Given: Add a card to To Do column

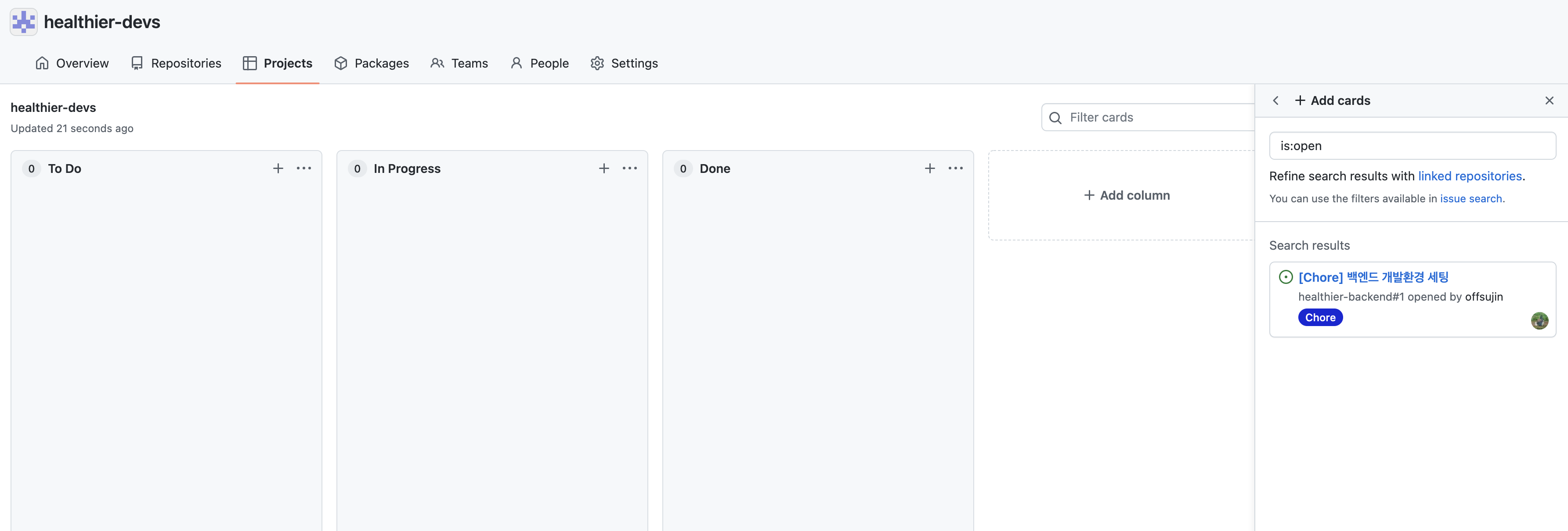Looking at the screenshot, I should click(278, 169).
